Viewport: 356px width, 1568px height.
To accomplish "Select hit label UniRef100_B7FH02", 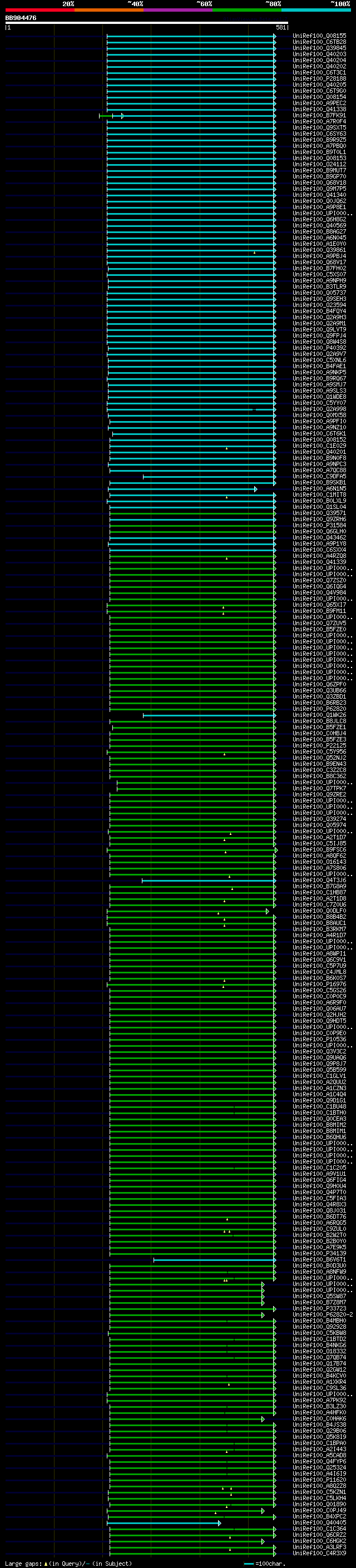I will (319, 269).
